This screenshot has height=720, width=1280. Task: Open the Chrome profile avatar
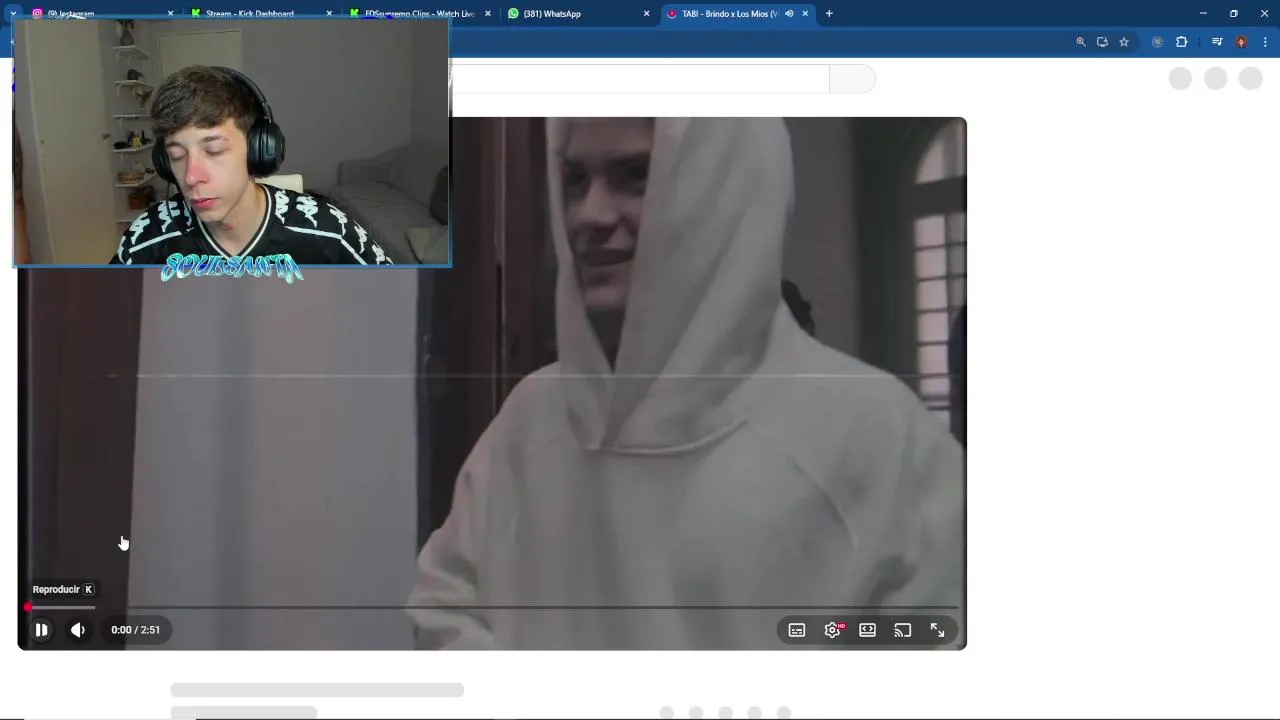(x=1241, y=42)
